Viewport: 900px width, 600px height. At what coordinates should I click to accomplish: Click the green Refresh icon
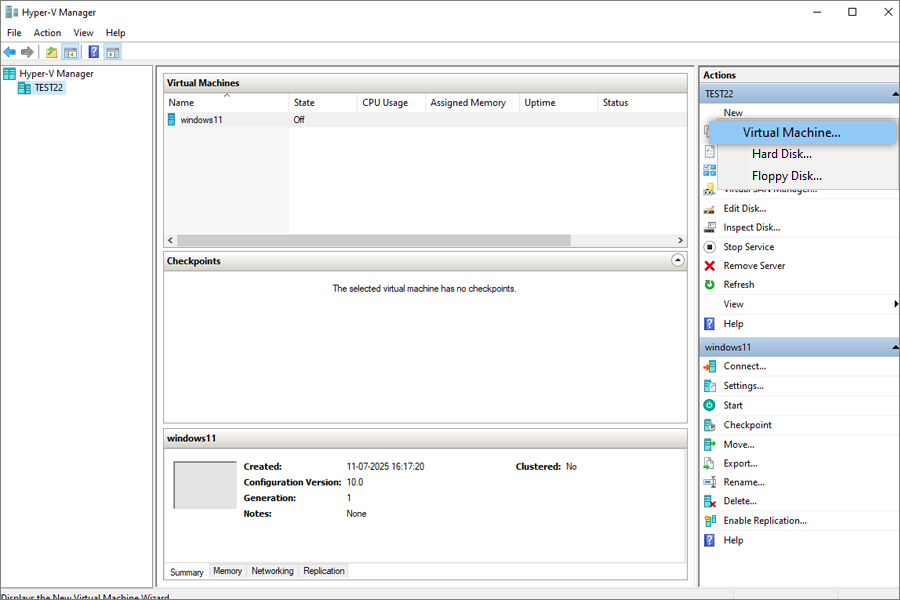click(x=710, y=285)
